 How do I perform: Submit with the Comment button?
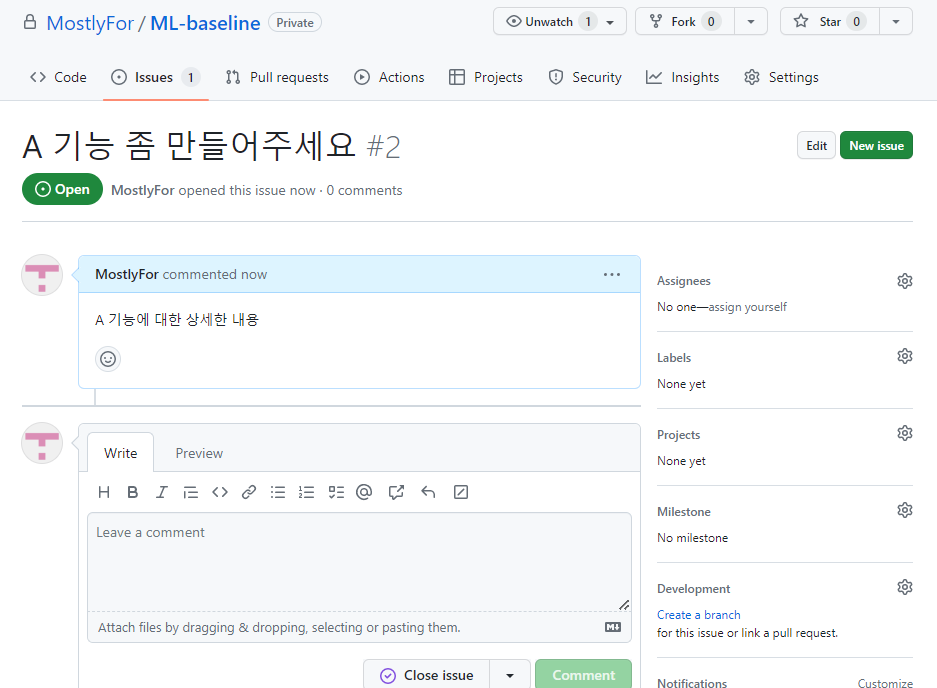[583, 675]
